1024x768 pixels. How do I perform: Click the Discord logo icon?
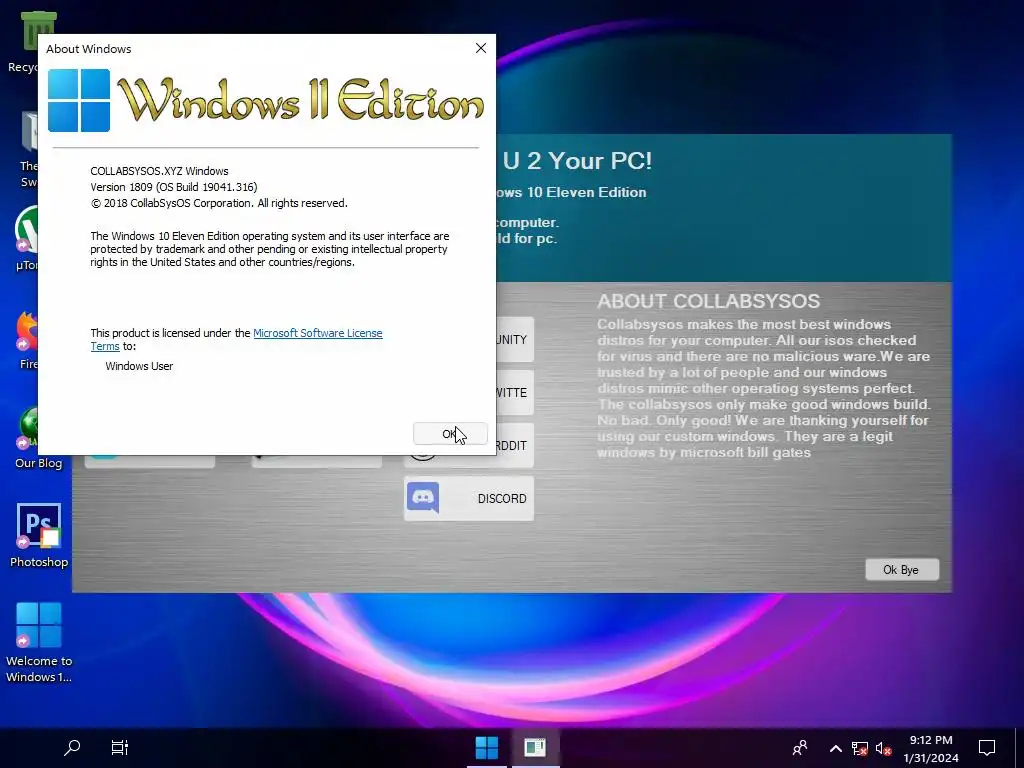click(x=423, y=498)
